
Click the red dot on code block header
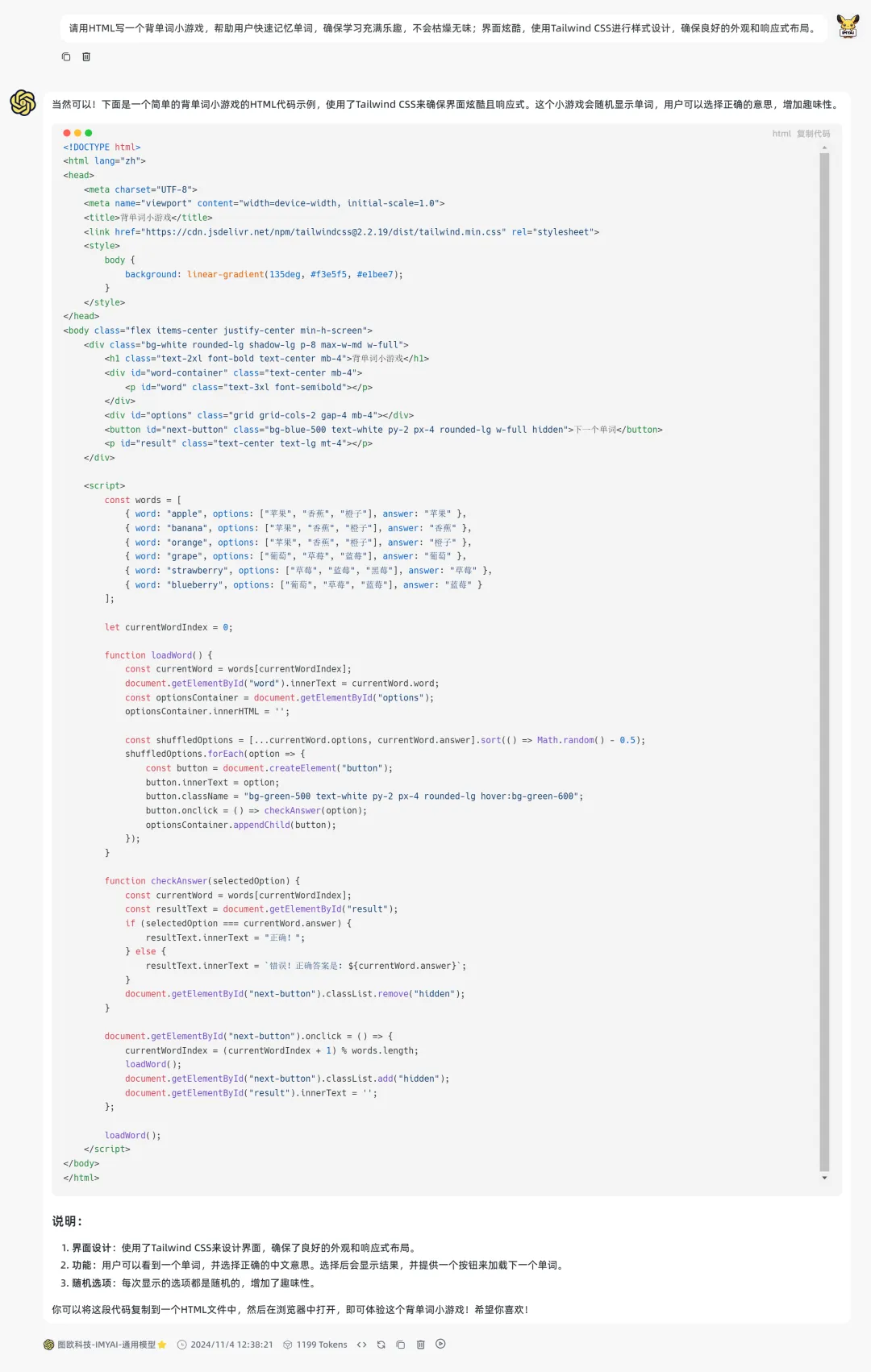point(67,133)
